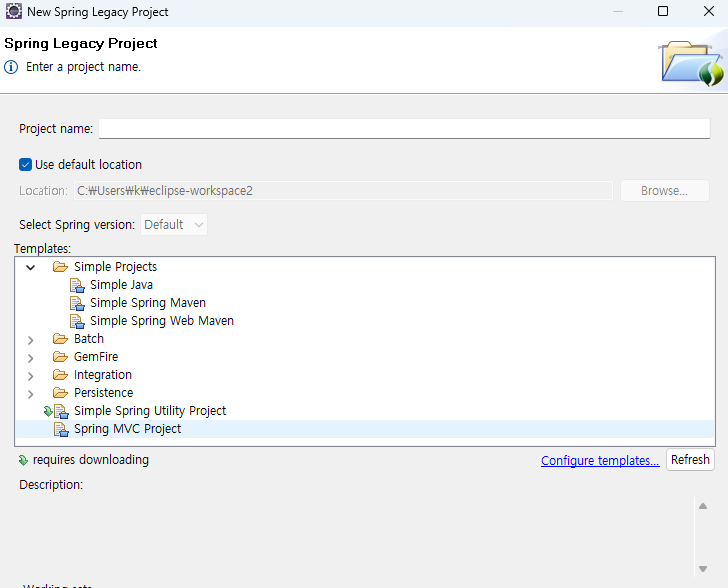This screenshot has height=588, width=728.
Task: Click the Description scroll up arrow
Action: point(703,506)
